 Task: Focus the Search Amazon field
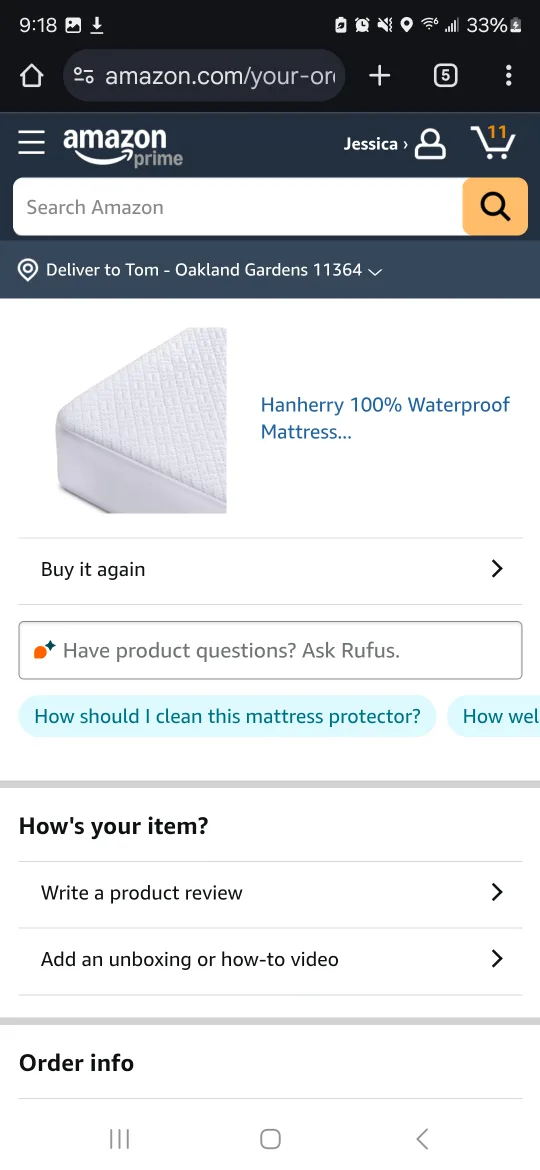click(x=238, y=207)
